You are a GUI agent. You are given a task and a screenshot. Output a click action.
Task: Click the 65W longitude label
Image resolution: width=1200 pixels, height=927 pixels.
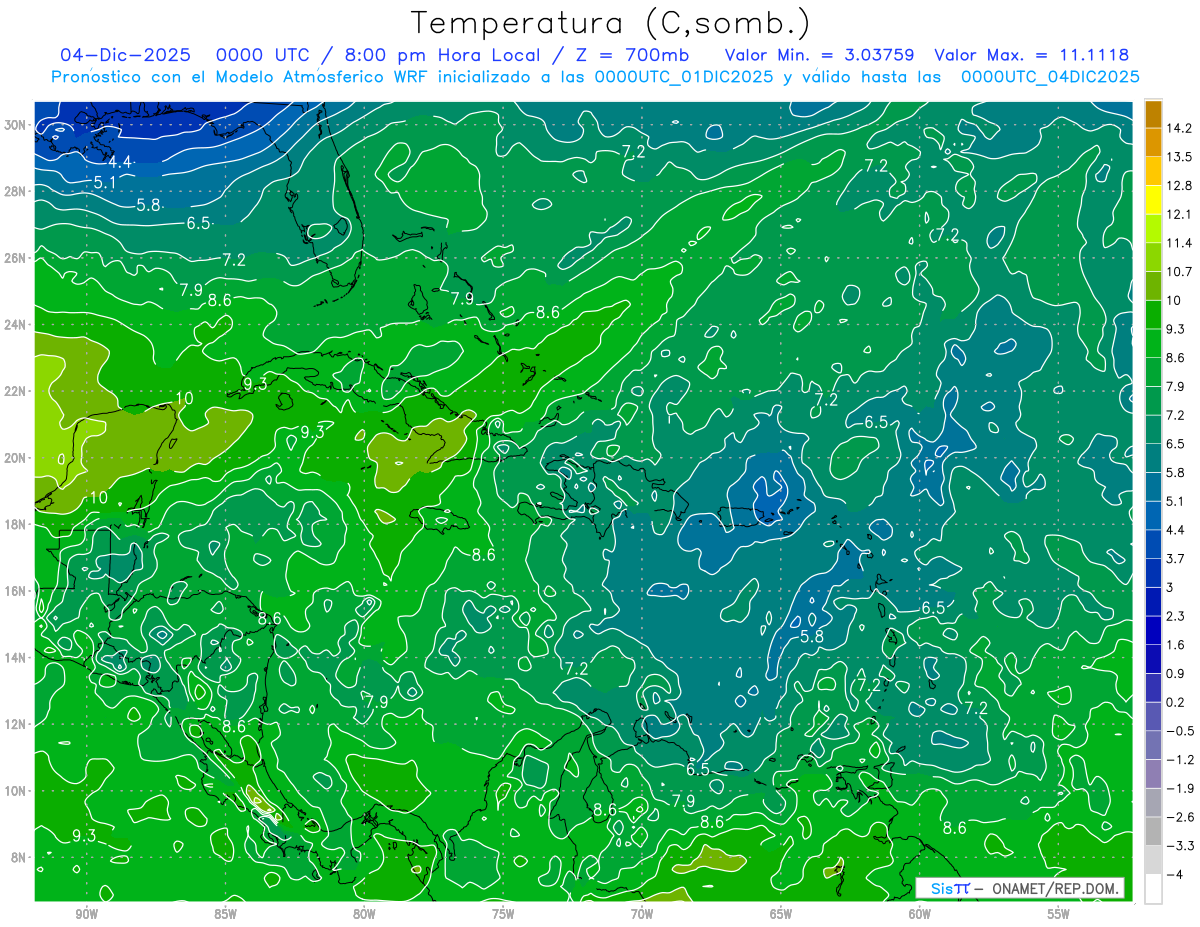781,914
